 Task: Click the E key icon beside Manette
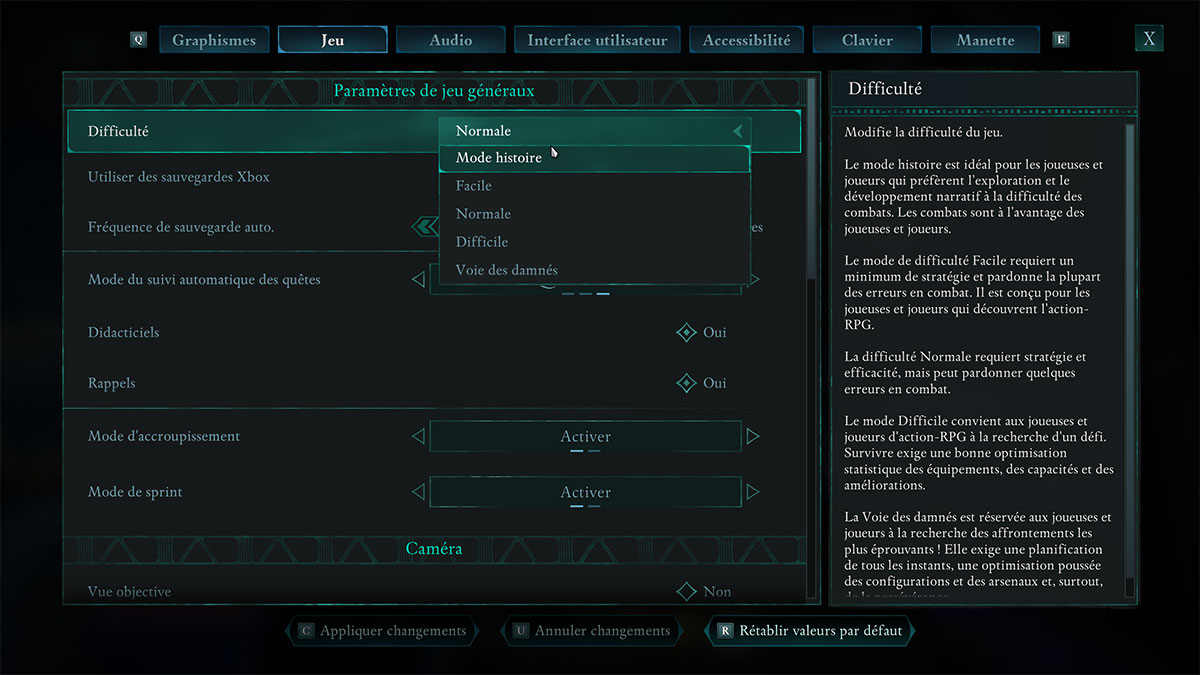point(1060,39)
